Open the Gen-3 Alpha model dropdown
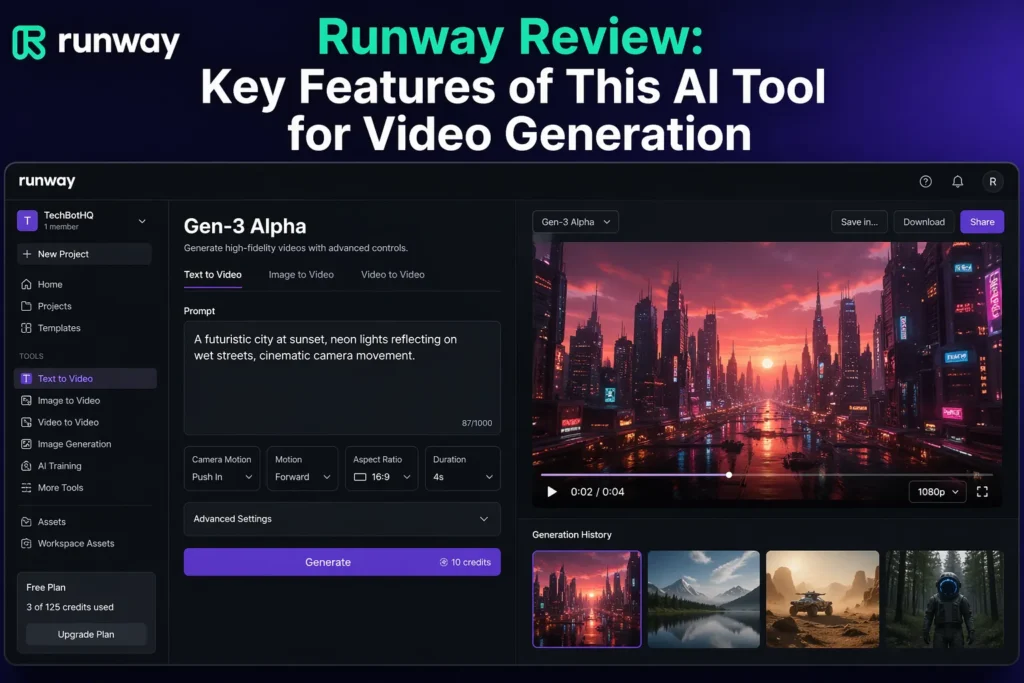Image resolution: width=1024 pixels, height=683 pixels. pyautogui.click(x=575, y=222)
